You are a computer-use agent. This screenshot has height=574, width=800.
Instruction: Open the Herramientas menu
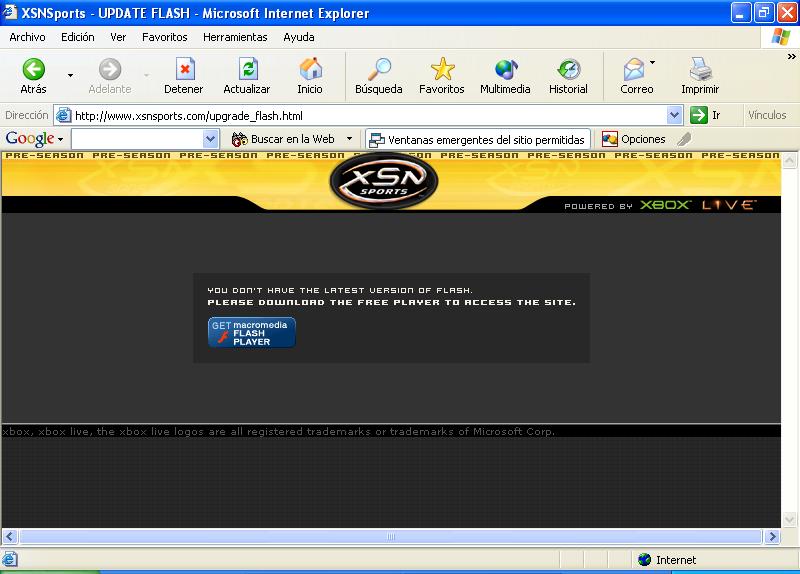click(x=235, y=37)
